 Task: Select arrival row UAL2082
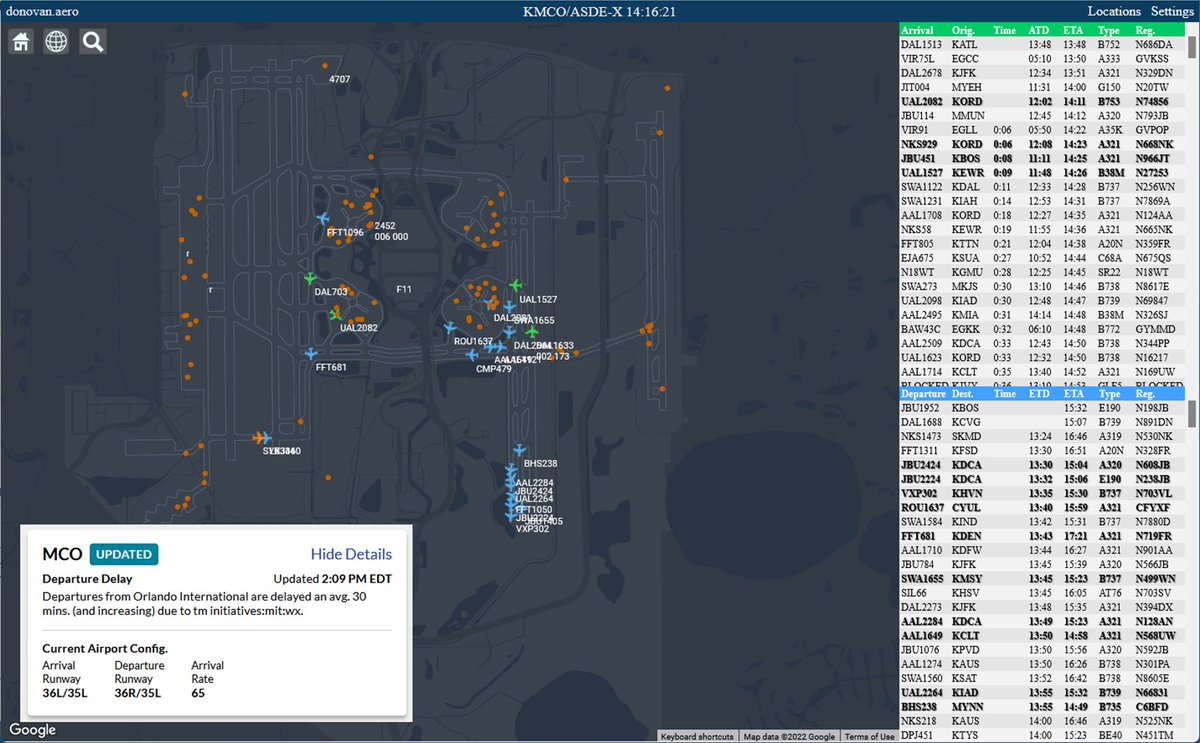1043,102
